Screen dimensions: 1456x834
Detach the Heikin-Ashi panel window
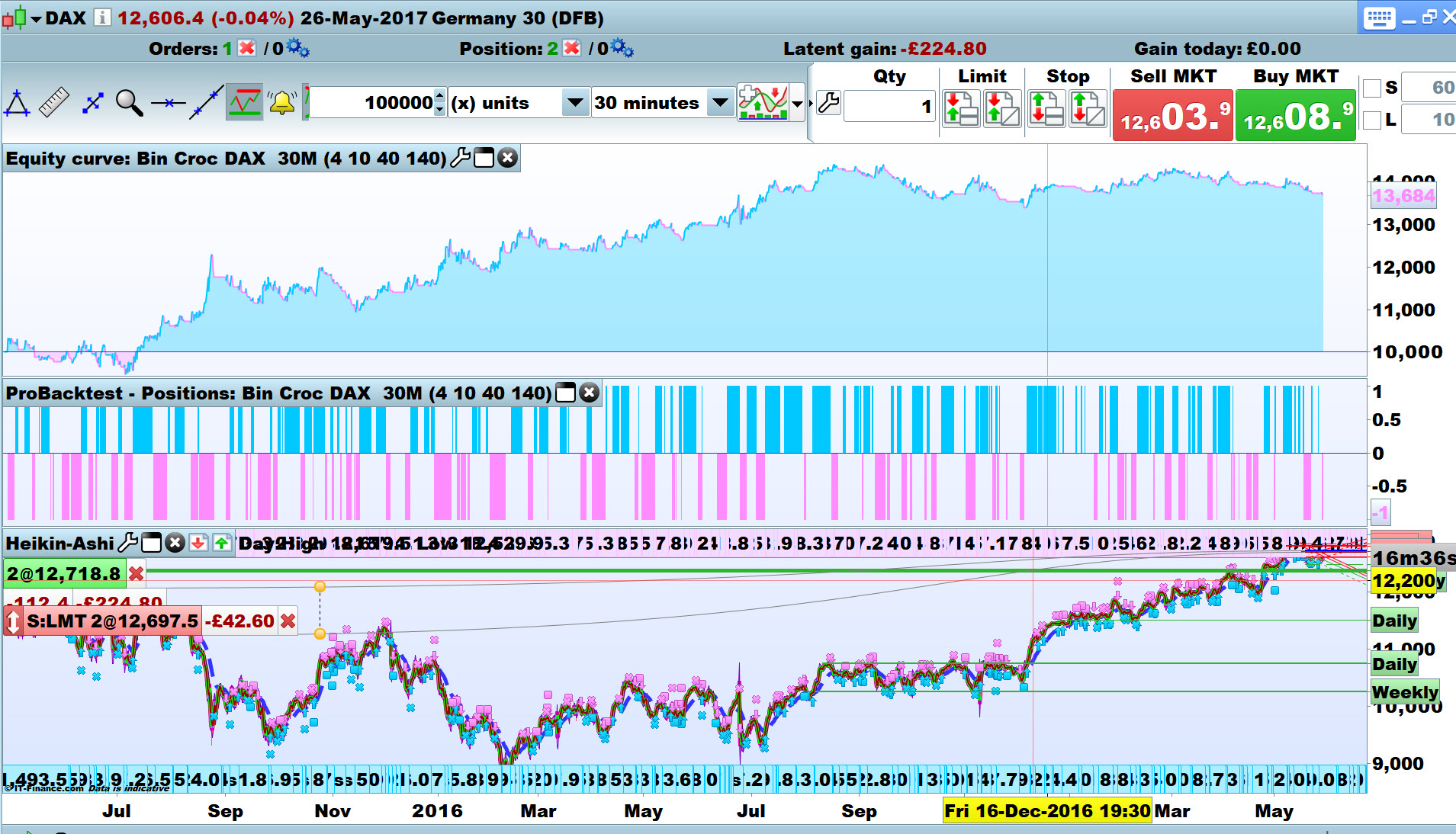[x=151, y=543]
